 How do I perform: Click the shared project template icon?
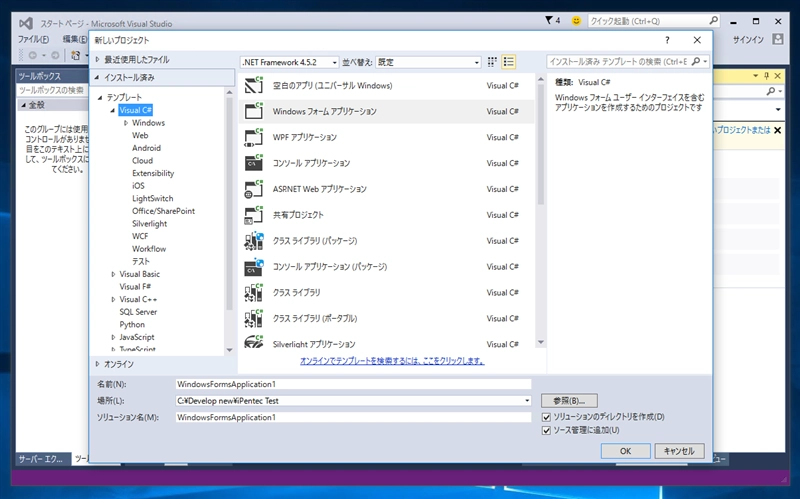254,215
